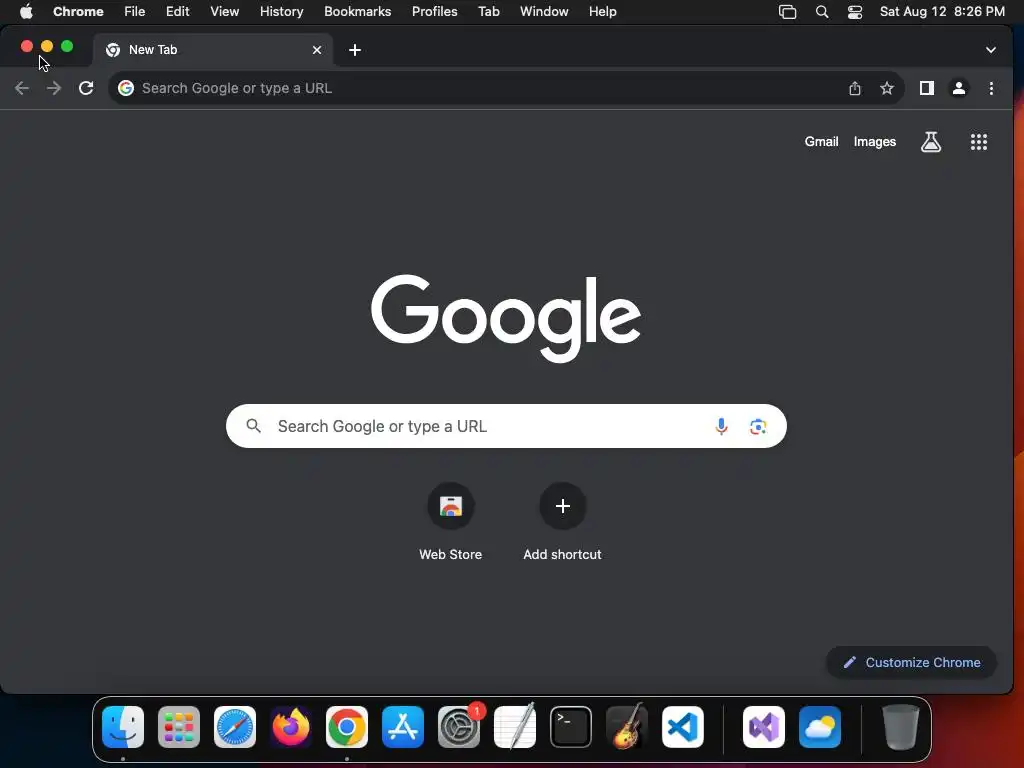Bookmark this tab with the star icon
The image size is (1024, 768).
(887, 88)
